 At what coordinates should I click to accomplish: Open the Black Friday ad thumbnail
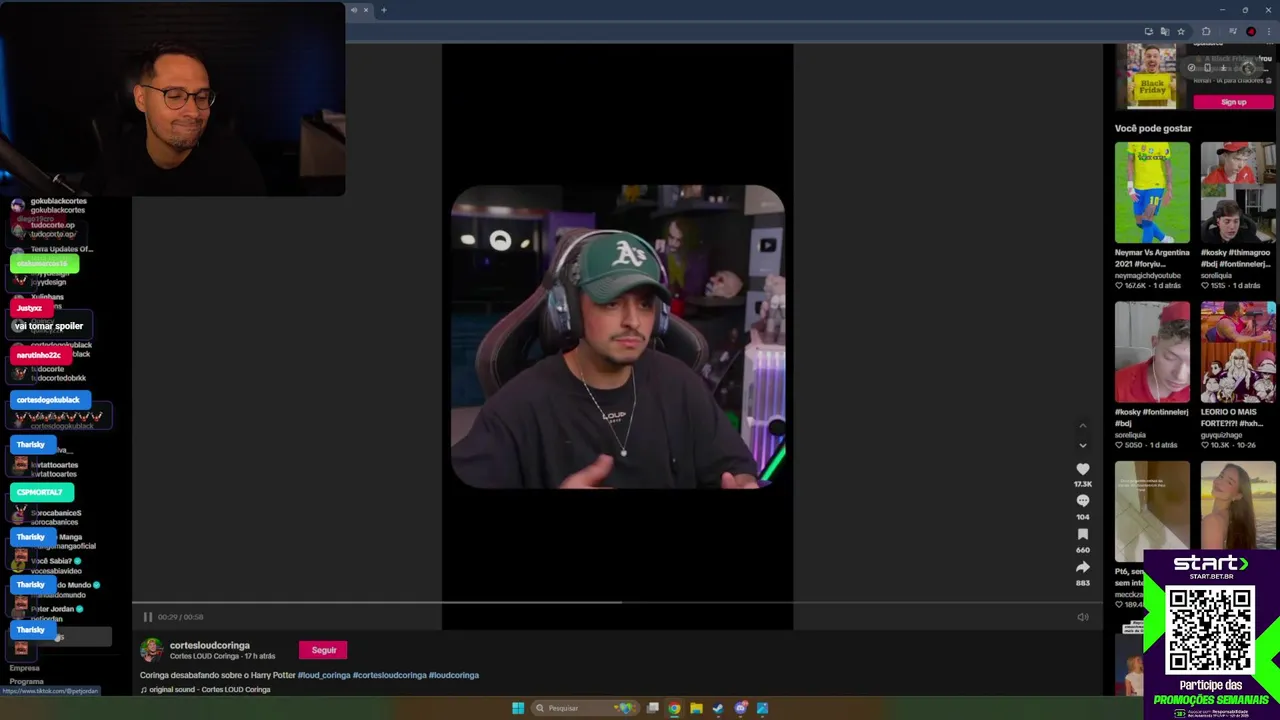point(1152,76)
